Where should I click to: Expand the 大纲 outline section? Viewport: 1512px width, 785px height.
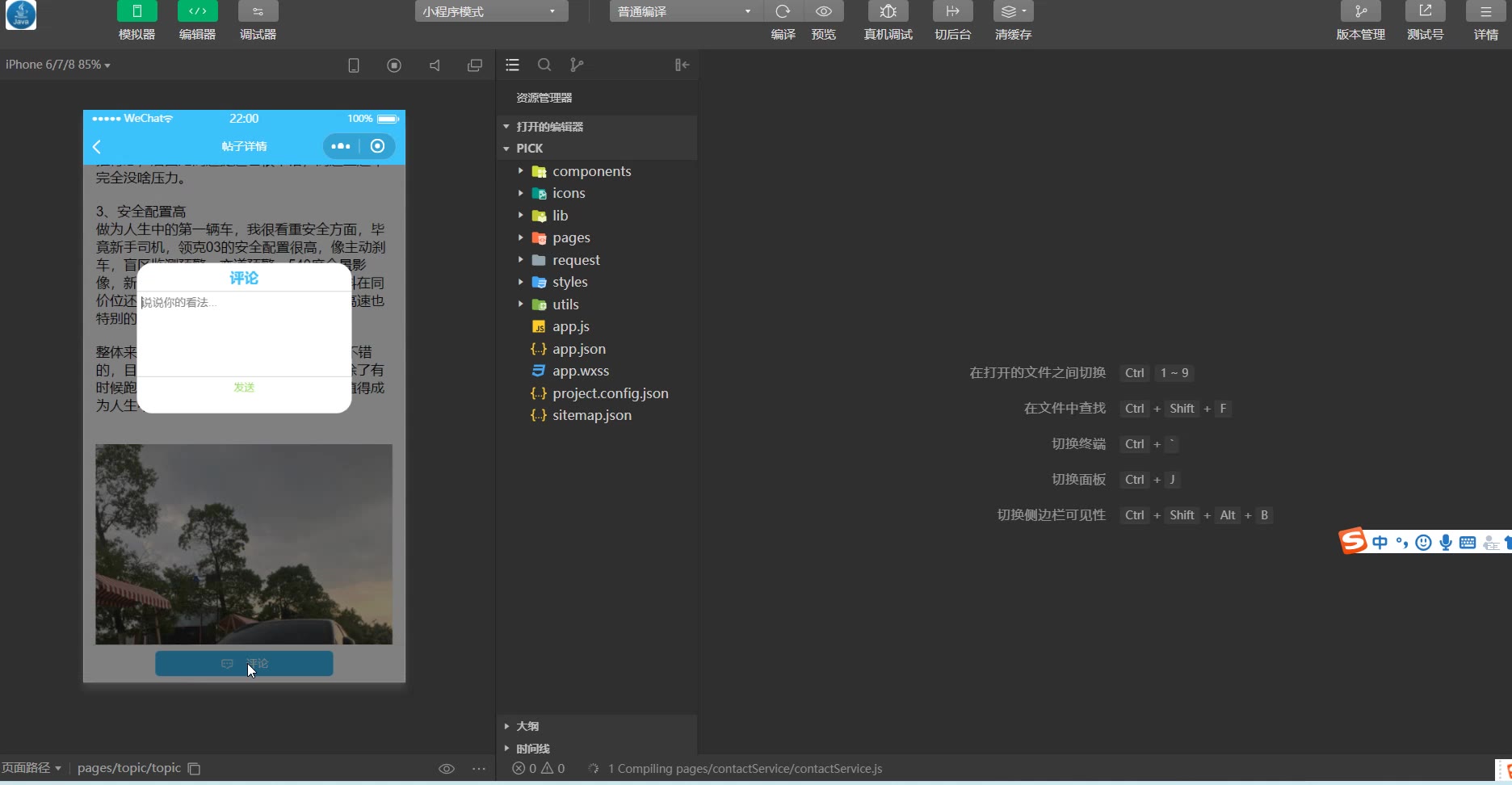pyautogui.click(x=597, y=726)
